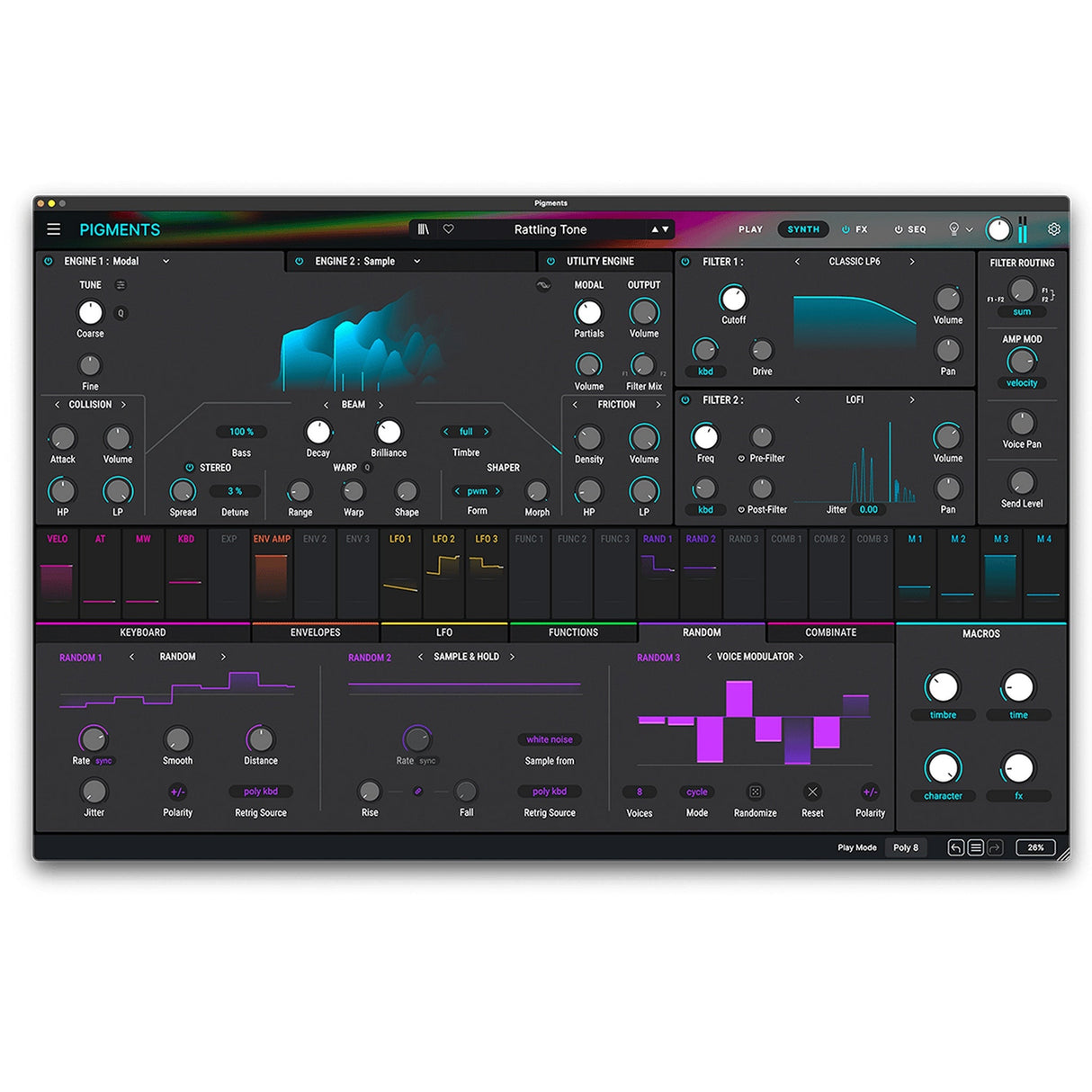Click the undo arrow in the status bar

point(956,847)
